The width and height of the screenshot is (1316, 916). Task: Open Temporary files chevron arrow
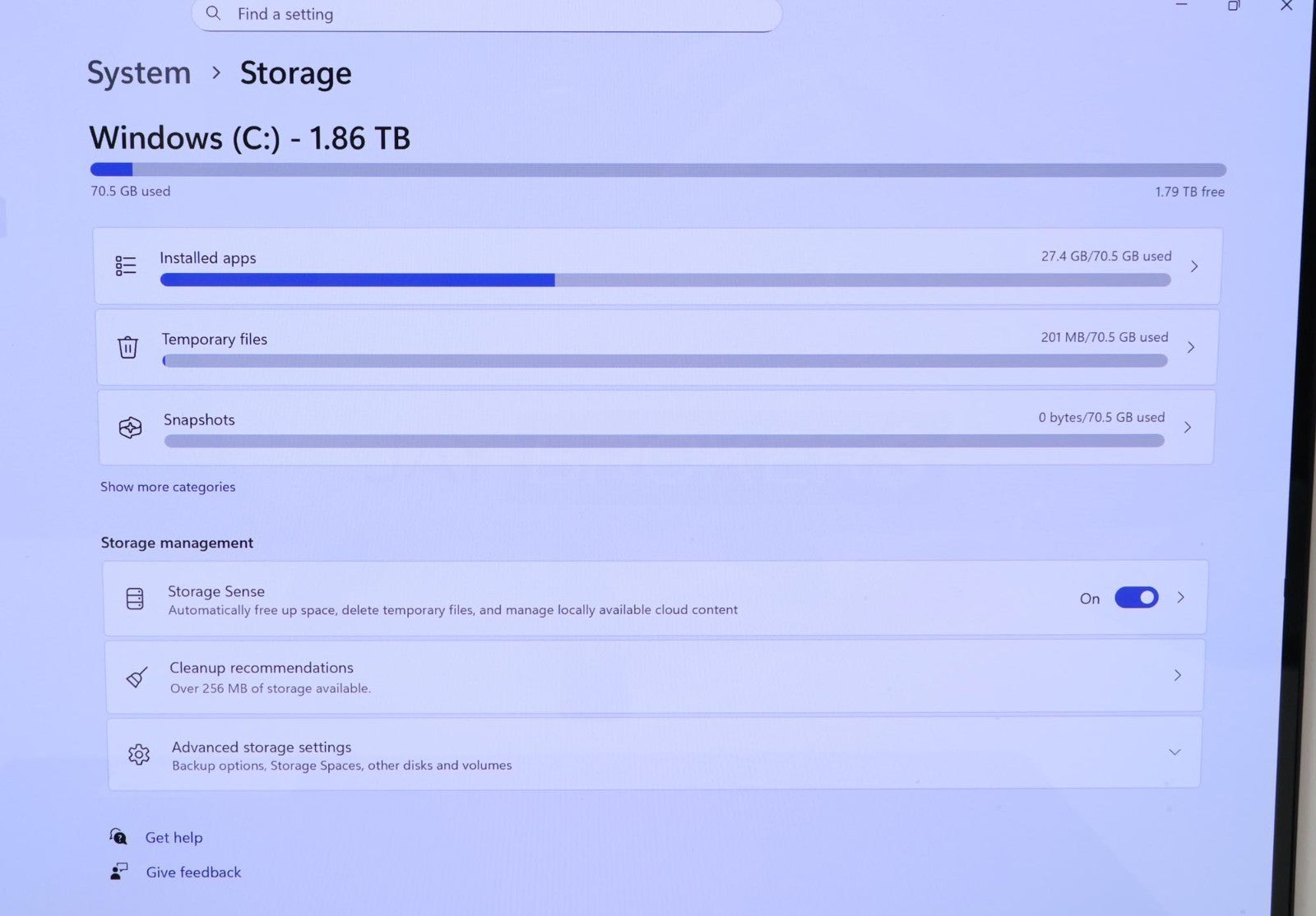pos(1190,348)
